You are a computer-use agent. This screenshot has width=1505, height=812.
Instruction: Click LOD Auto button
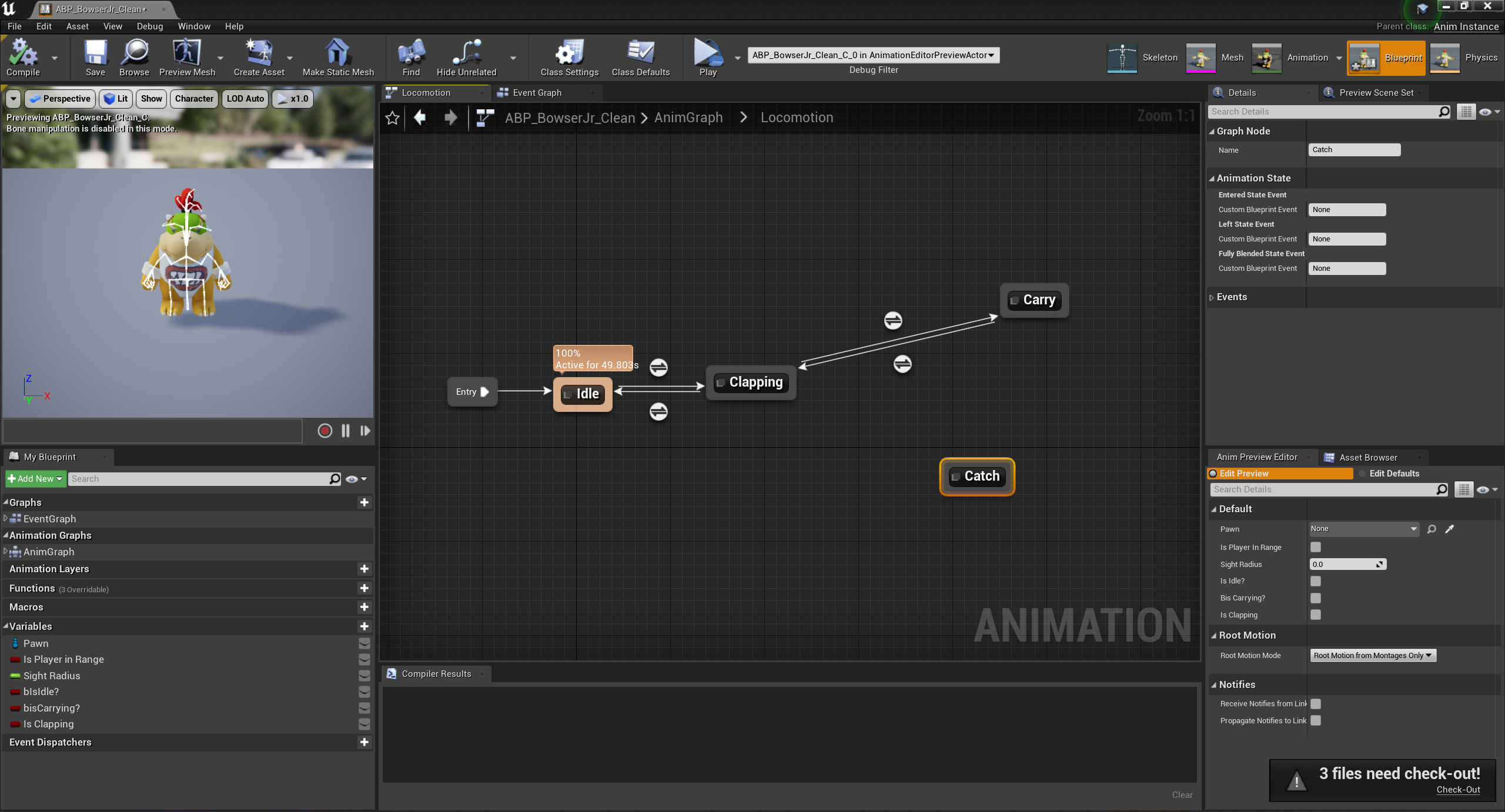click(x=245, y=99)
